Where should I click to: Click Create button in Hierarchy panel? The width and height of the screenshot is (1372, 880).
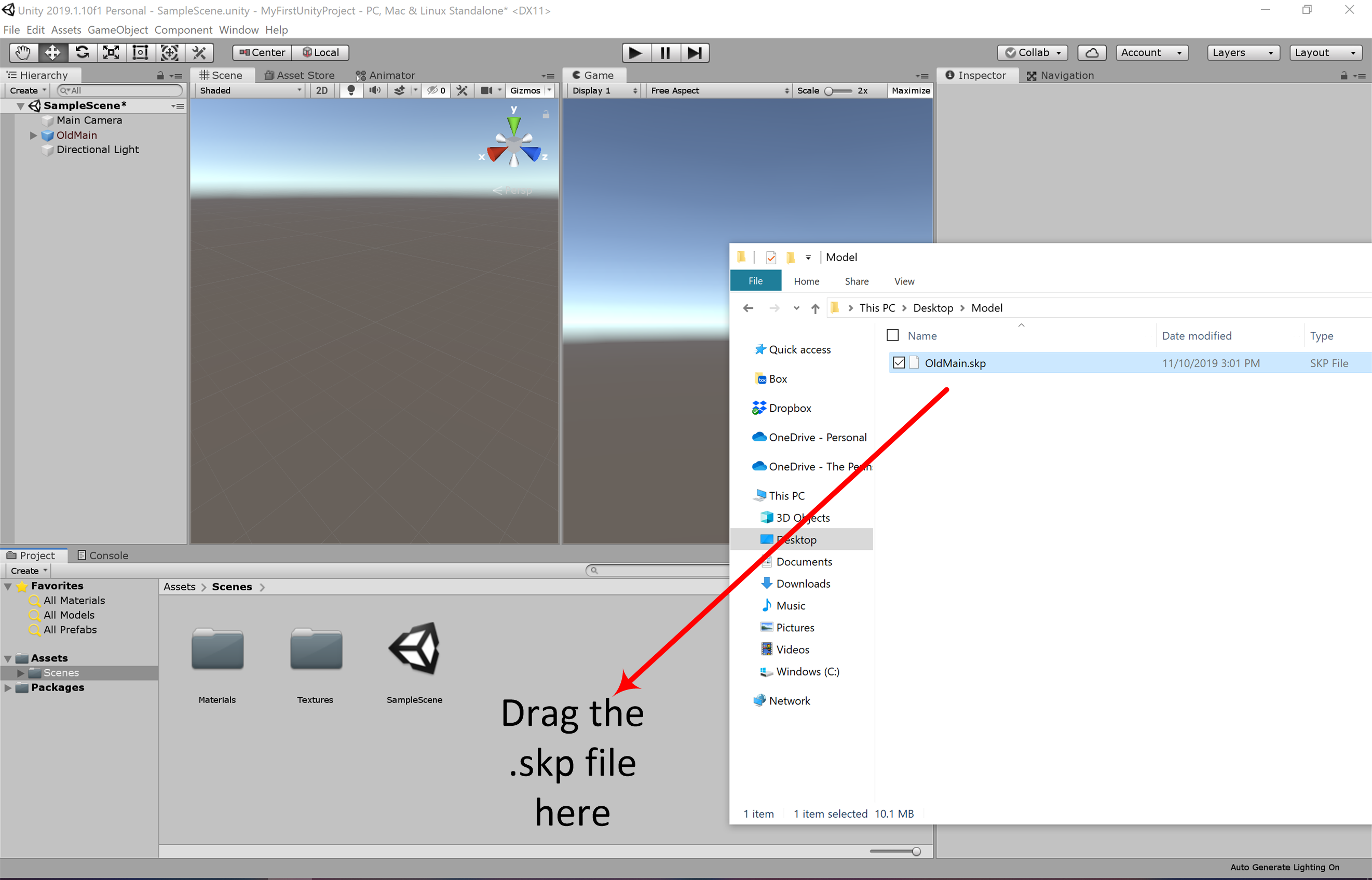(28, 90)
